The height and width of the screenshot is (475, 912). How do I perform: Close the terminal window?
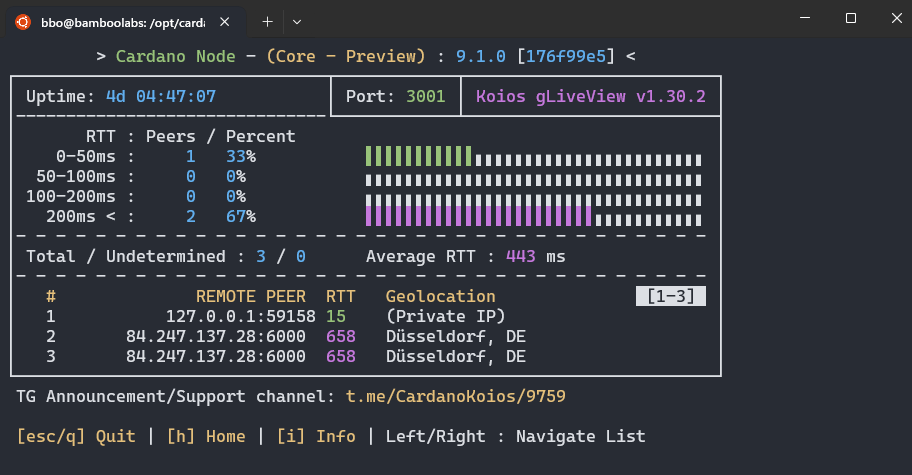pos(896,18)
